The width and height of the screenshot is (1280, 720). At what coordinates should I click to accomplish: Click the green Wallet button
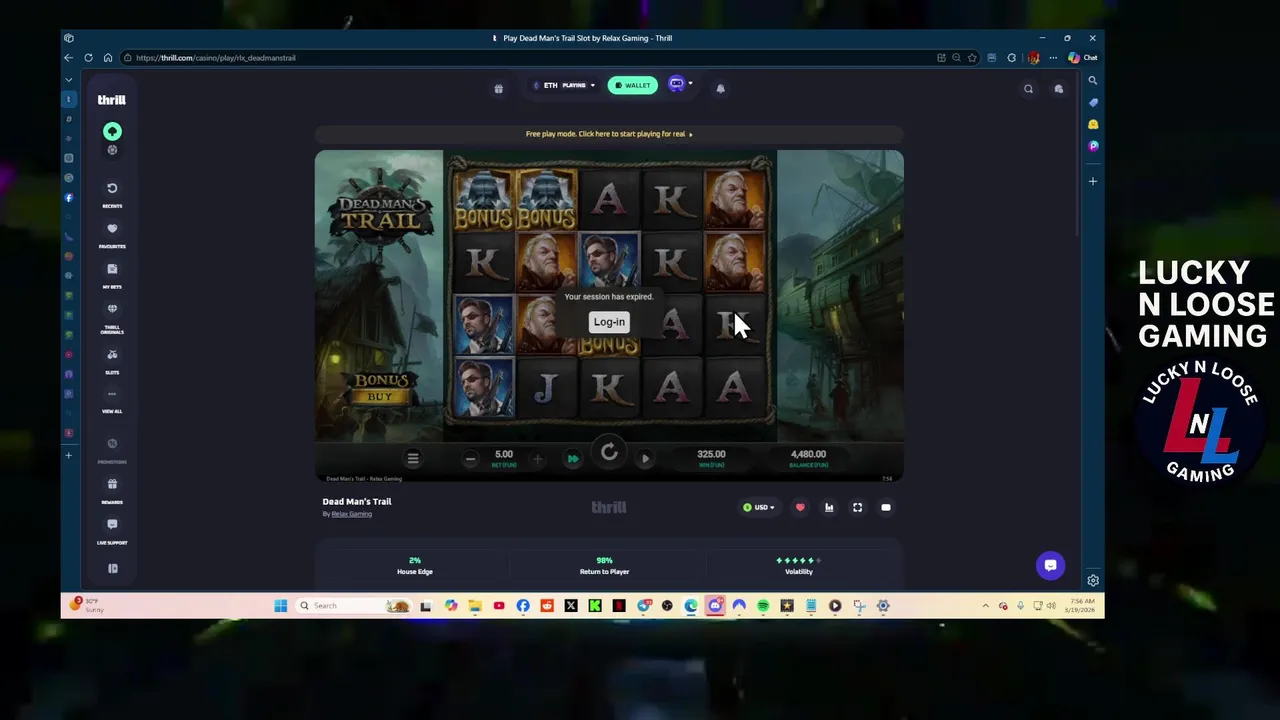click(x=633, y=86)
